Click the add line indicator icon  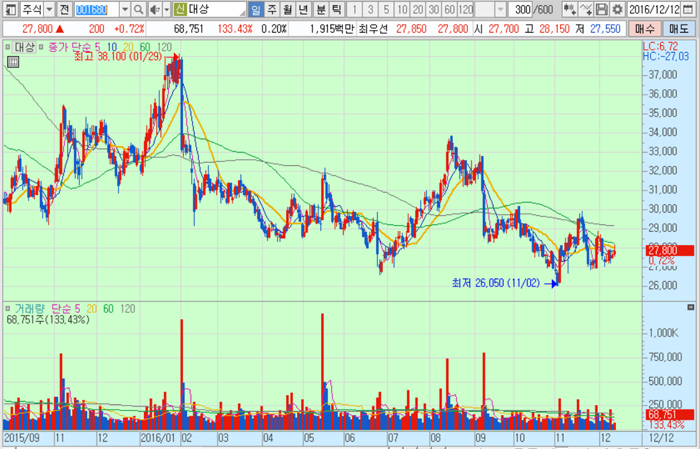click(x=586, y=9)
